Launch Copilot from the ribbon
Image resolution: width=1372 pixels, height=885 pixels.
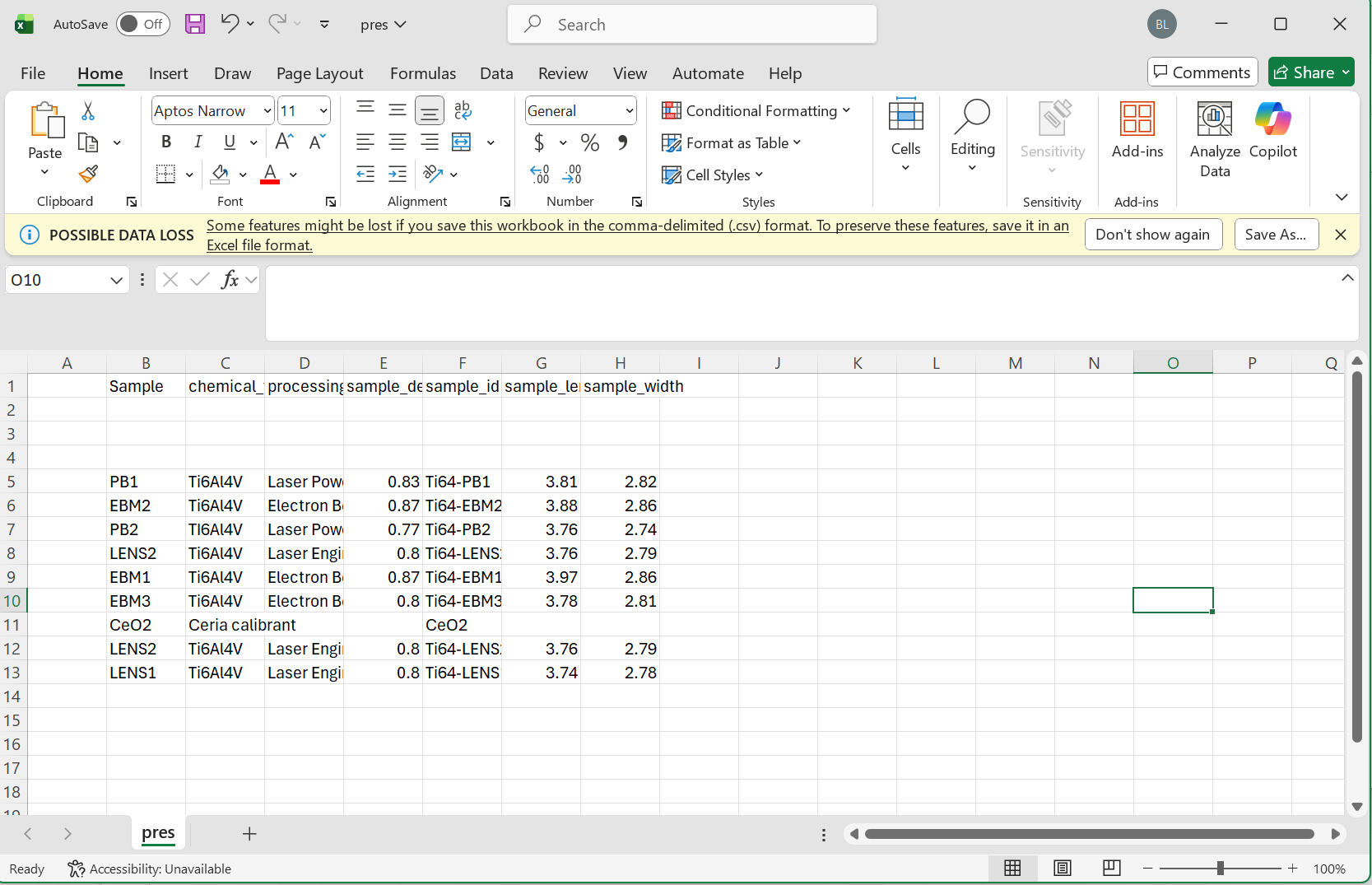(1272, 130)
